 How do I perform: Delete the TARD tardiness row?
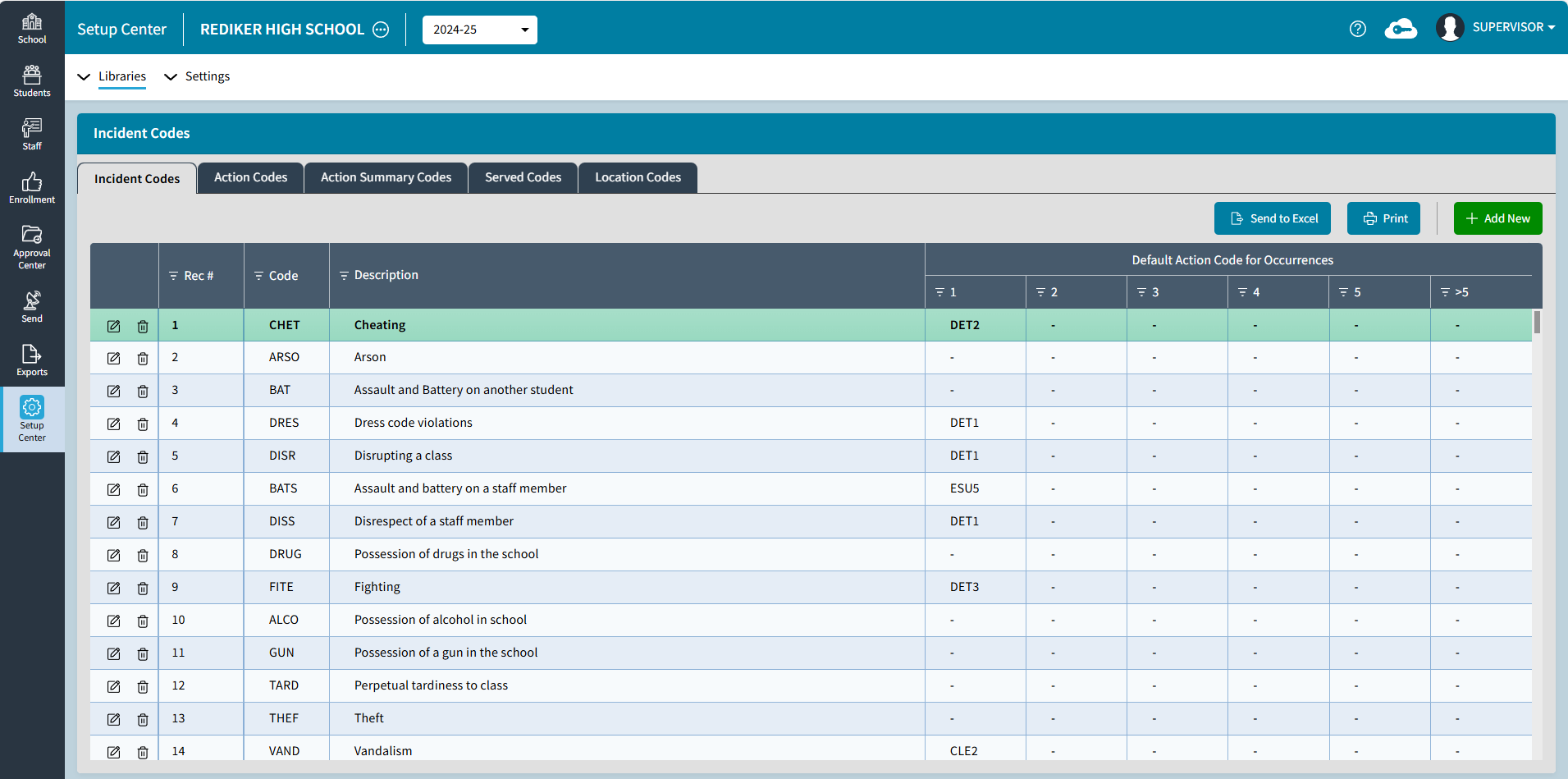[x=143, y=686]
